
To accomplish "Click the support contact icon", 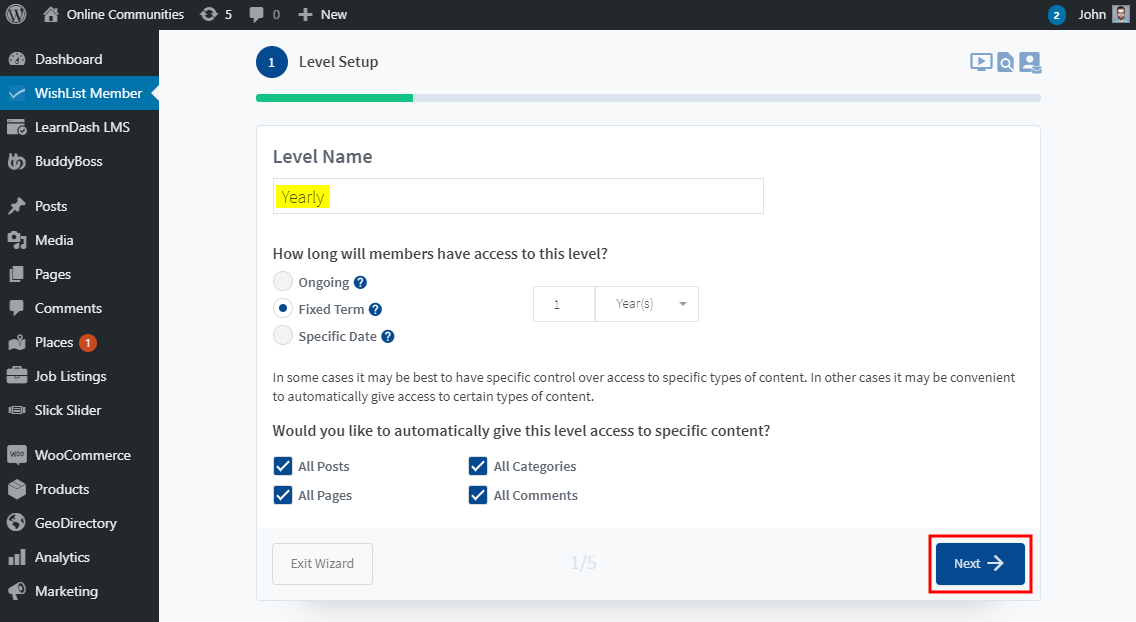I will click(x=1030, y=63).
